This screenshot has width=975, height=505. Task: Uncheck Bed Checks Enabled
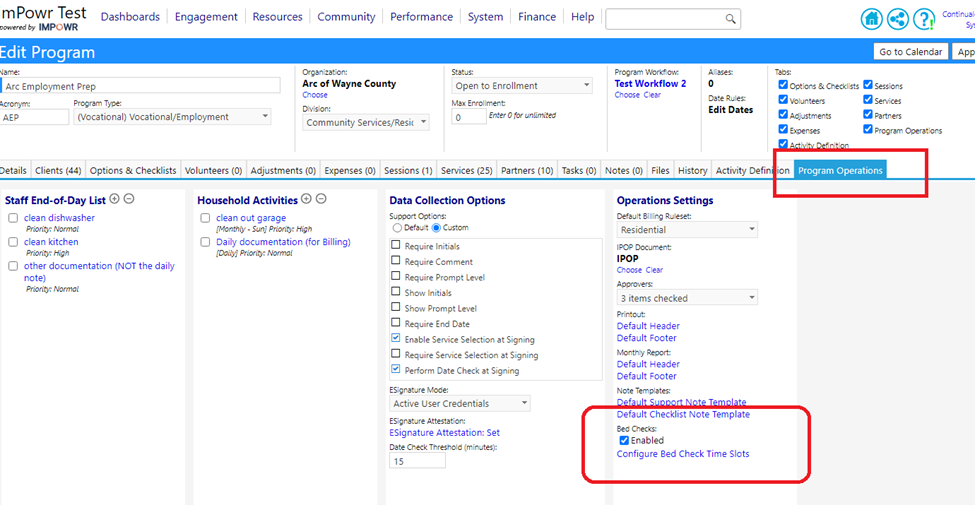coord(624,440)
